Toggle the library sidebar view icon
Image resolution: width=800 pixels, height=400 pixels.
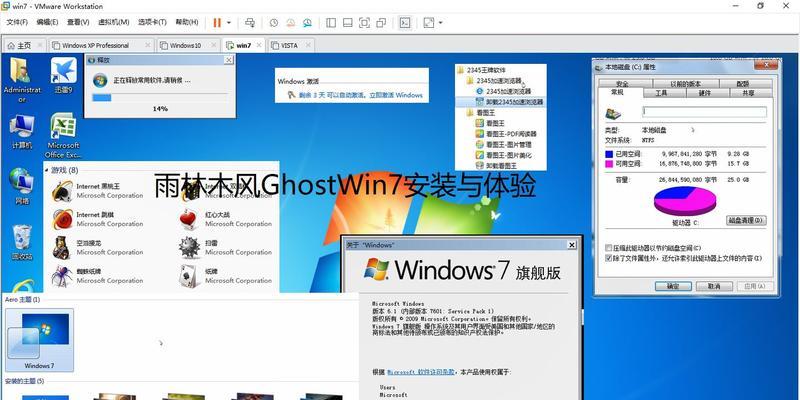click(x=331, y=22)
